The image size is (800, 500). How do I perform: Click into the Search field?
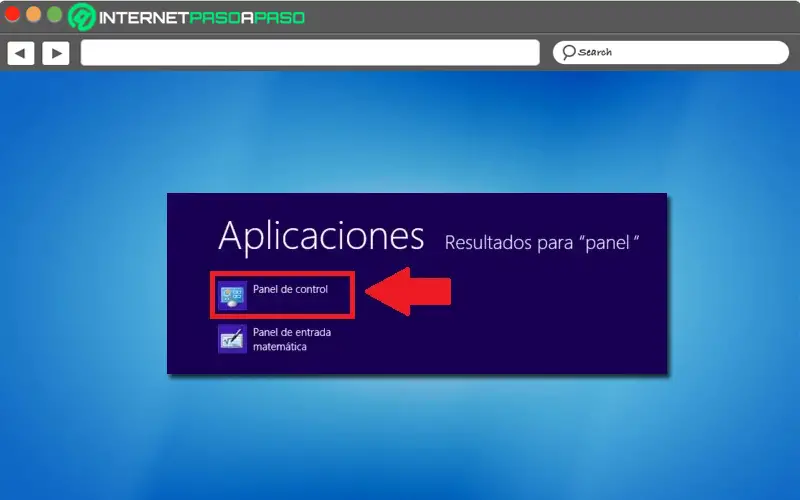tap(671, 52)
